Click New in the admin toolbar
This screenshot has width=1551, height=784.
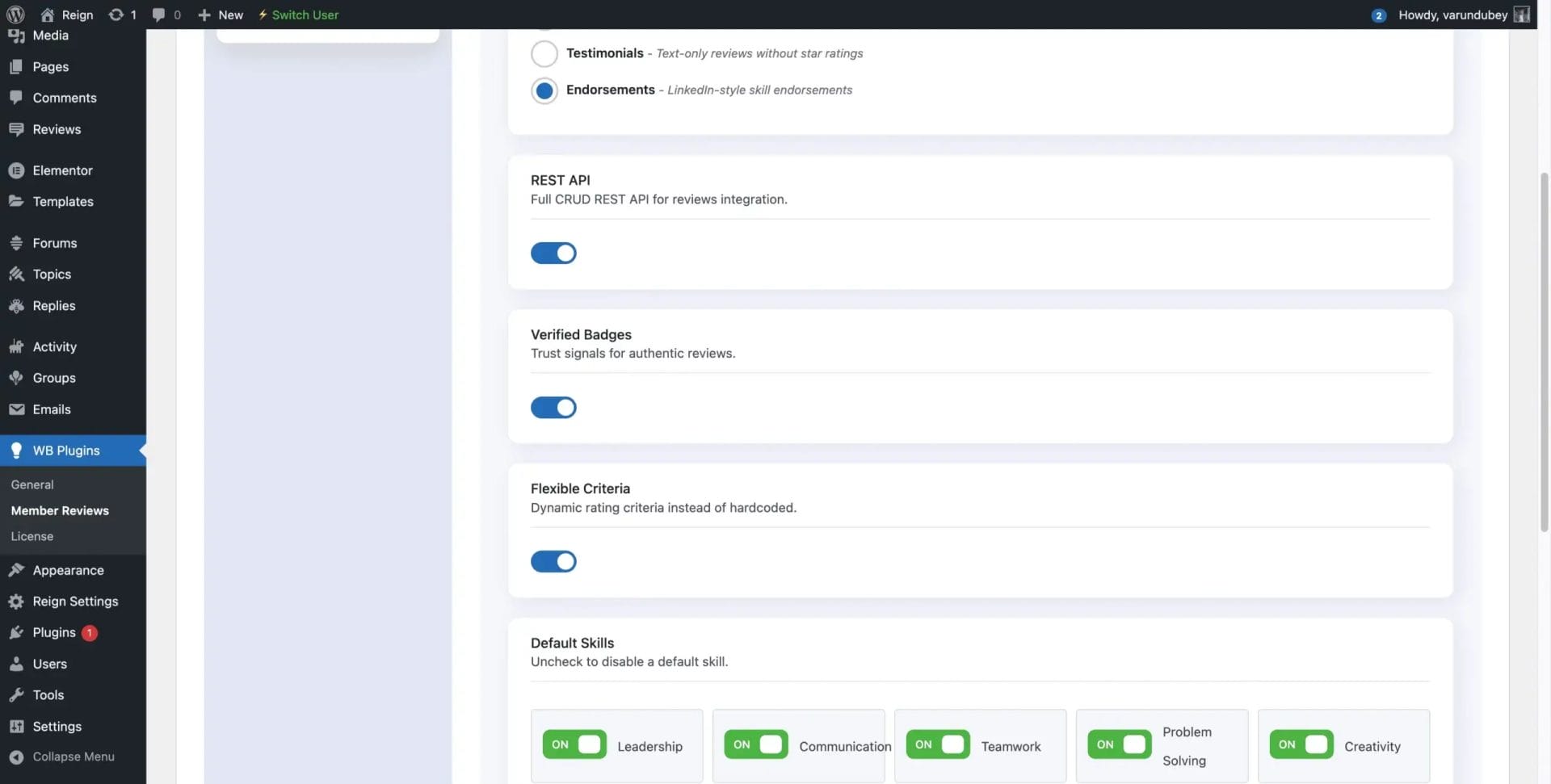click(221, 15)
